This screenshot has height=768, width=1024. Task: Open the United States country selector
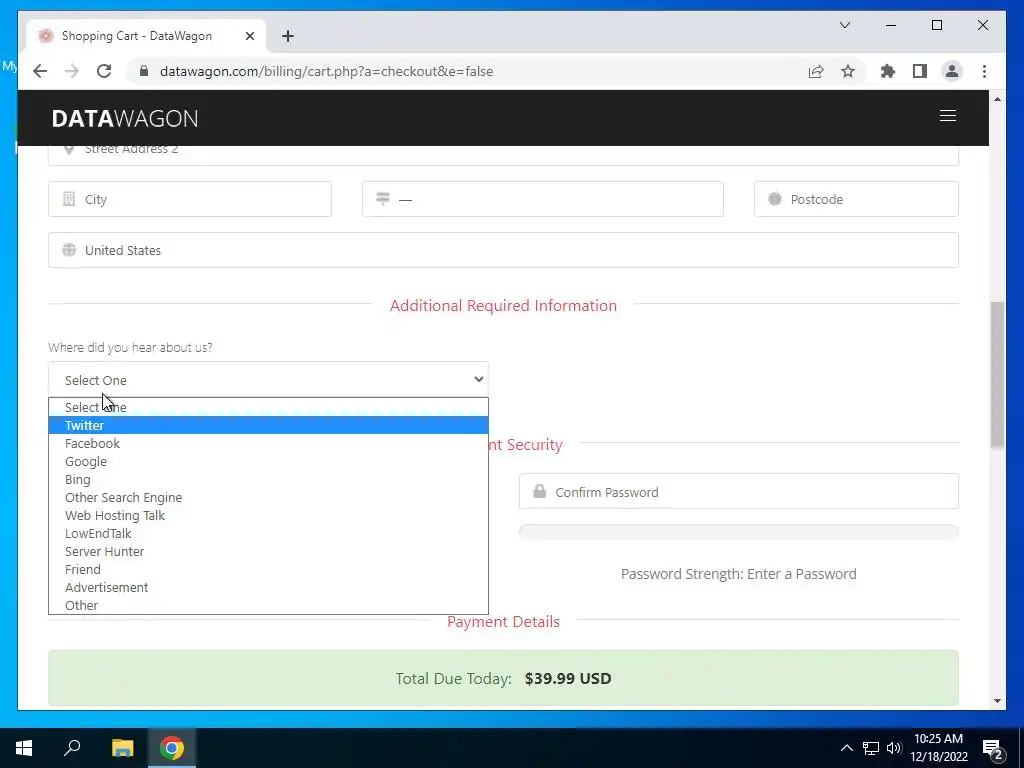coord(503,250)
